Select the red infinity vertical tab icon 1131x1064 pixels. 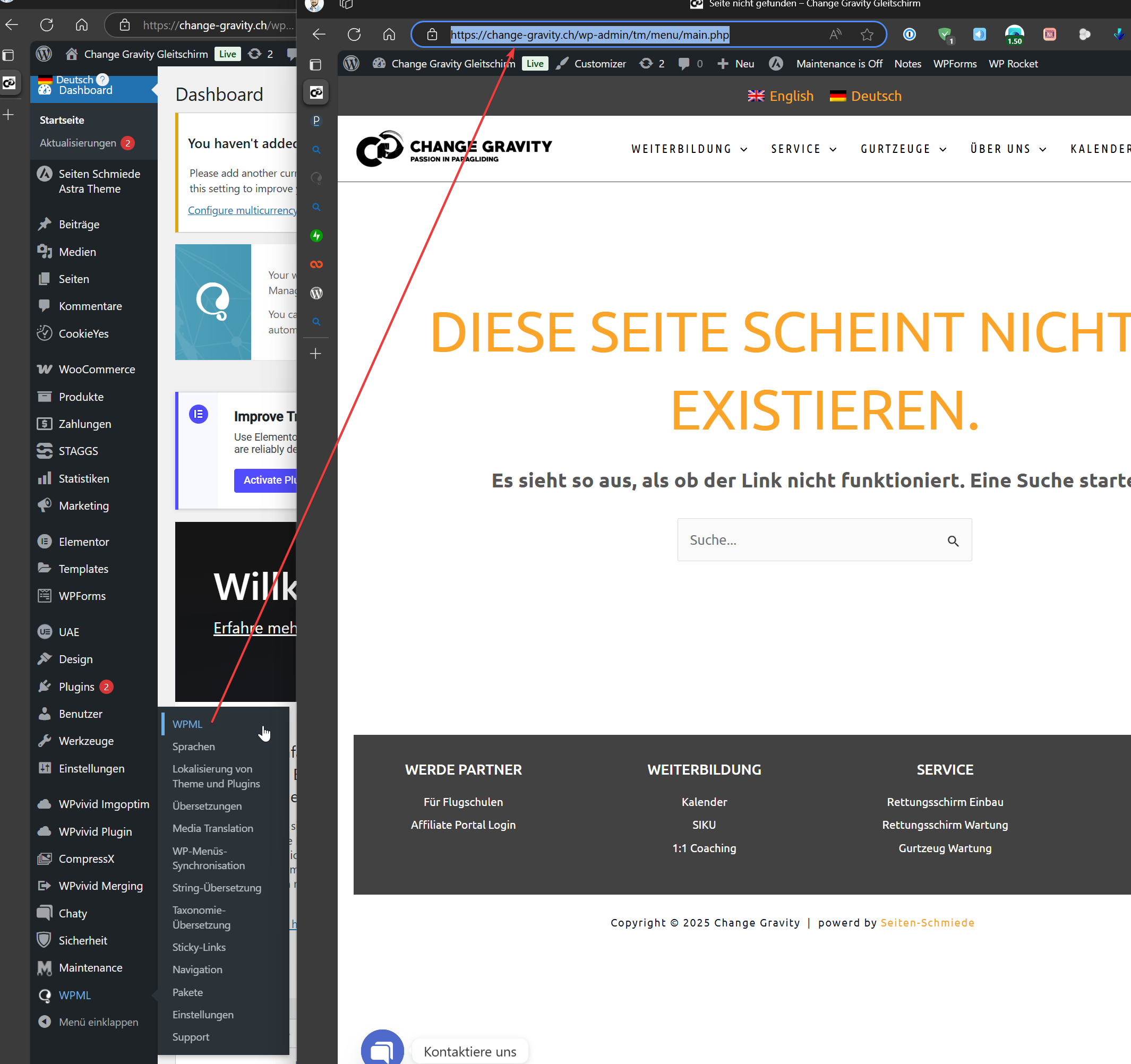pyautogui.click(x=316, y=264)
